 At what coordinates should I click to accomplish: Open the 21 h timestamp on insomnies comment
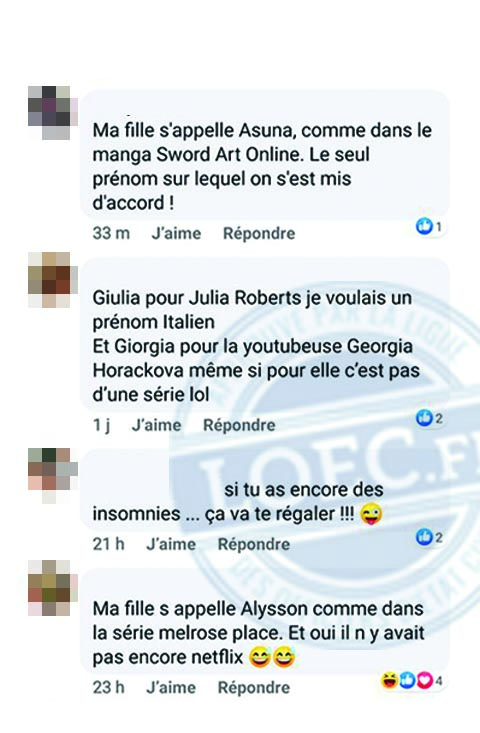tap(108, 544)
